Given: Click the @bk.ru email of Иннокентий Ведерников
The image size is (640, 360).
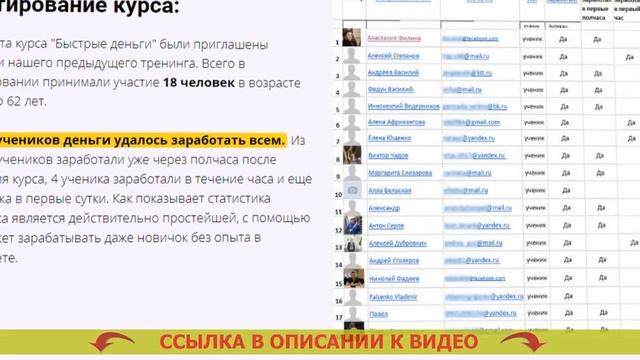Looking at the screenshot, I should [475, 107].
